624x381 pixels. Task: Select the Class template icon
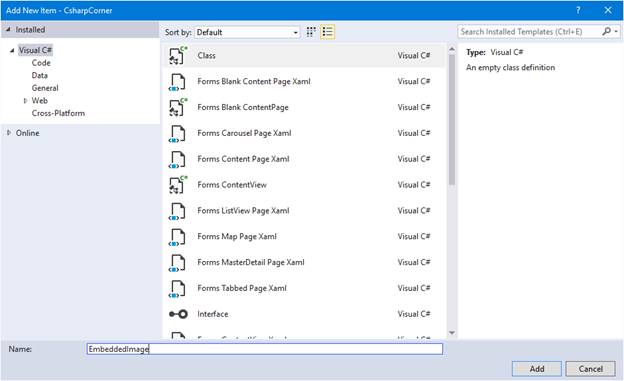pos(177,55)
